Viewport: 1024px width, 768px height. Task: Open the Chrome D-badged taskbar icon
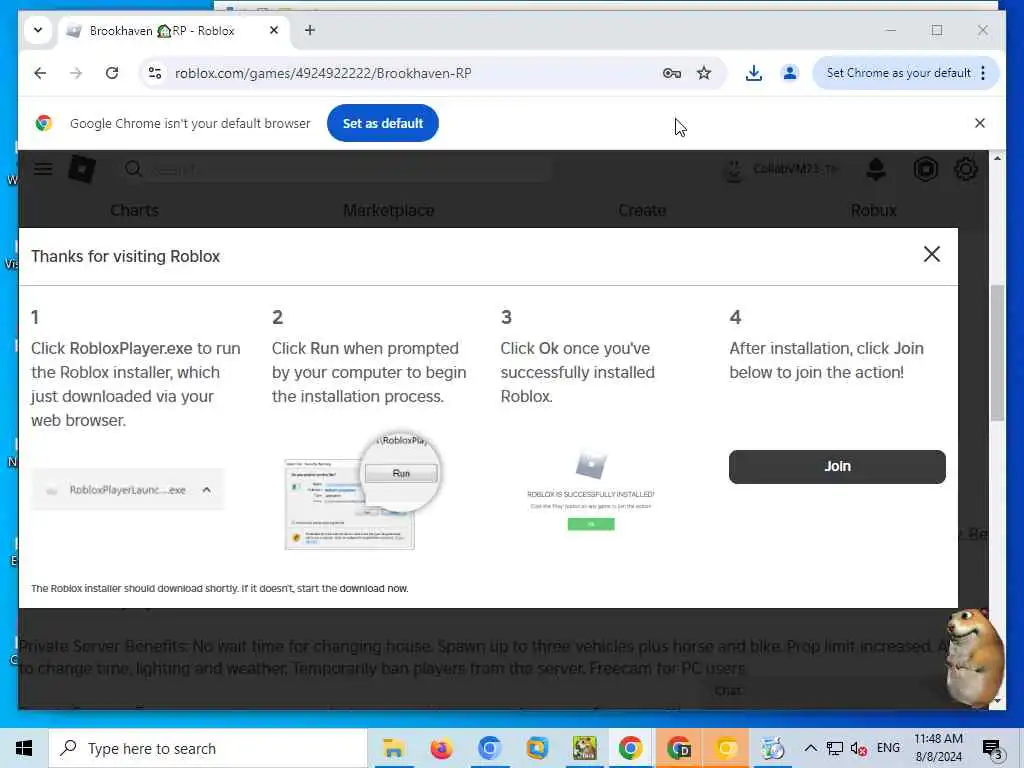[679, 748]
